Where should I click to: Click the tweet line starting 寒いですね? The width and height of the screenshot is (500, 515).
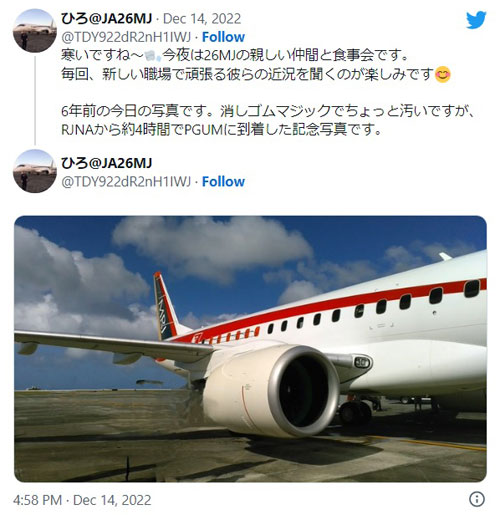[235, 56]
